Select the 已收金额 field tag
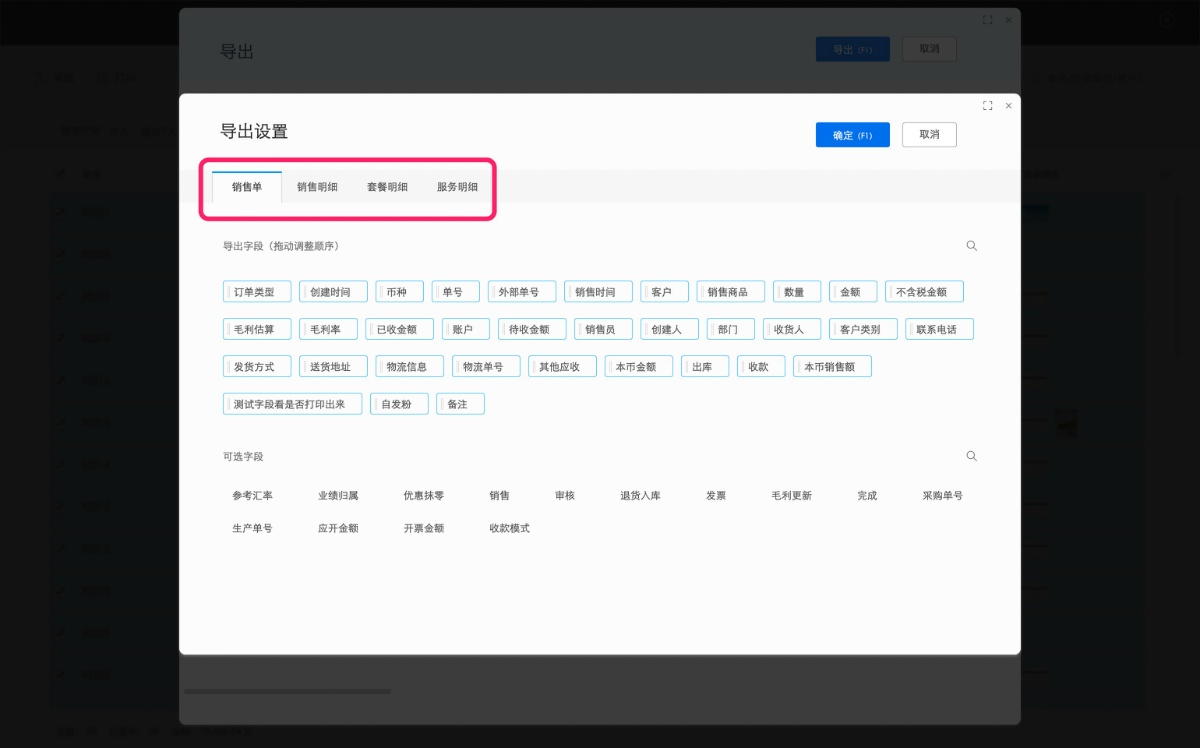 (x=399, y=329)
